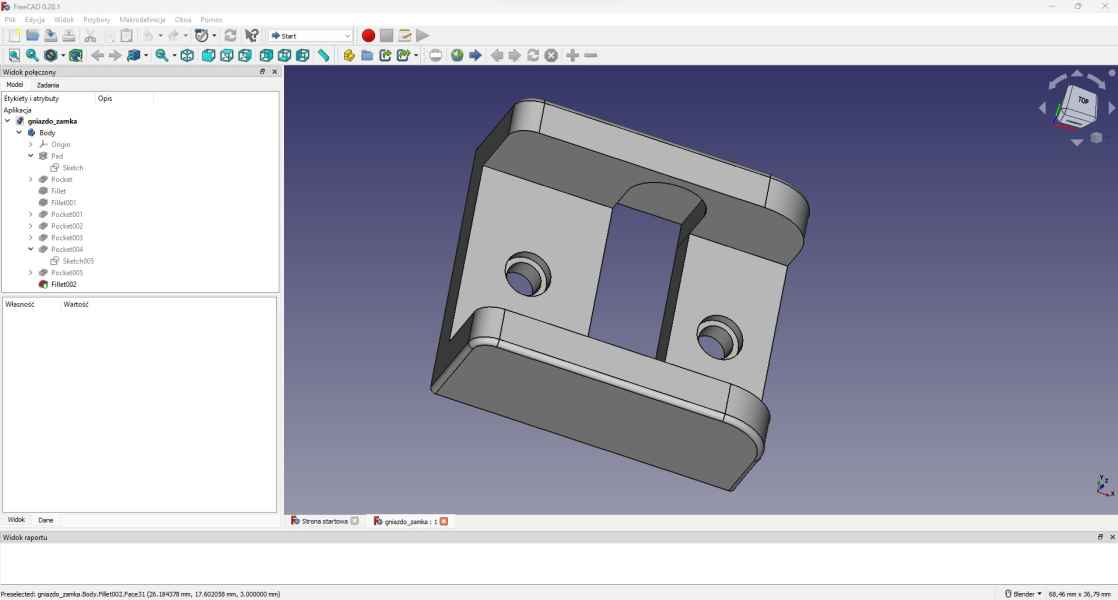Fit all content in the view
1118x600 pixels.
[x=14, y=55]
